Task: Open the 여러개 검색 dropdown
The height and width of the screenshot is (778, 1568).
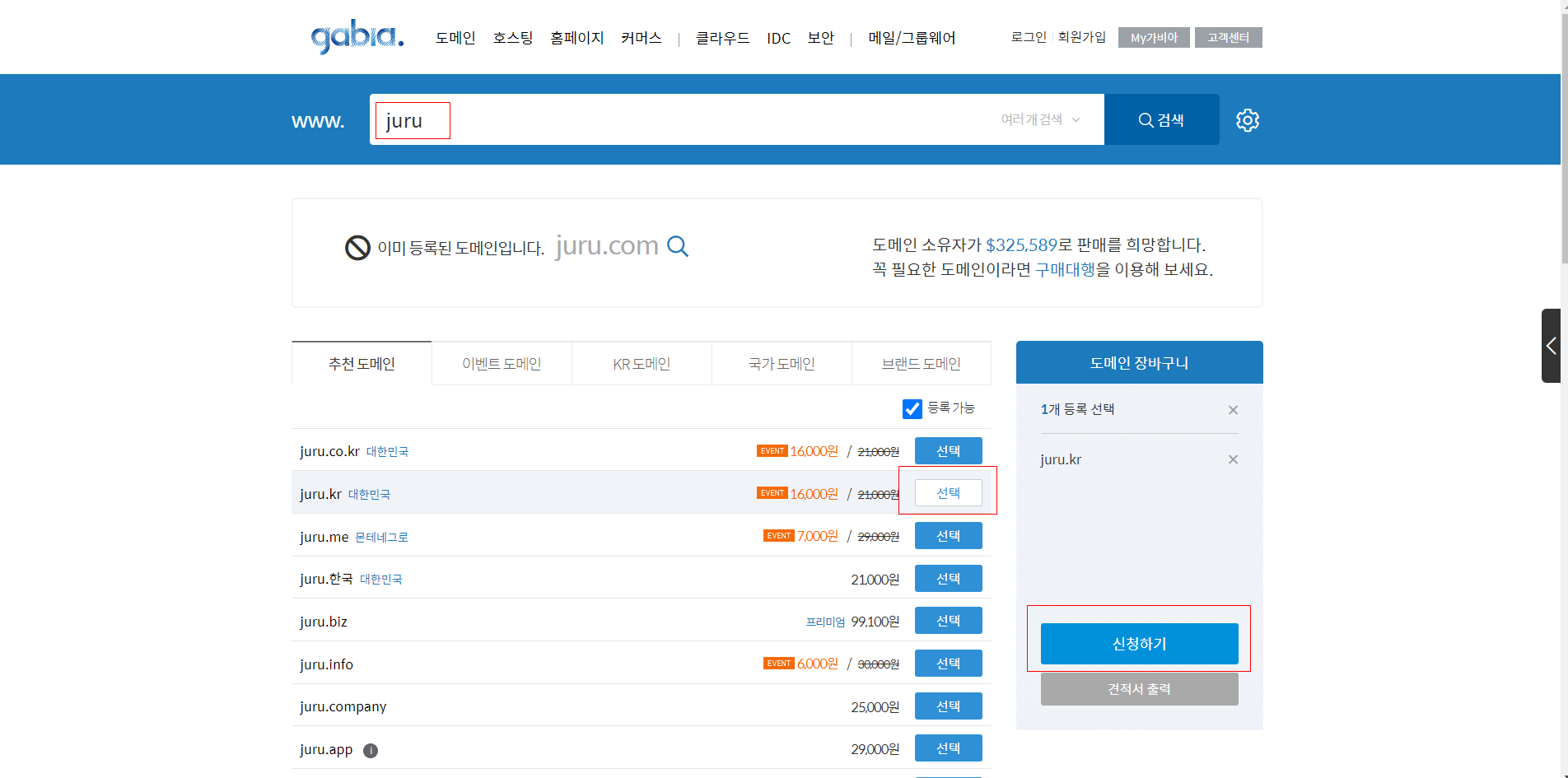Action: [1040, 119]
